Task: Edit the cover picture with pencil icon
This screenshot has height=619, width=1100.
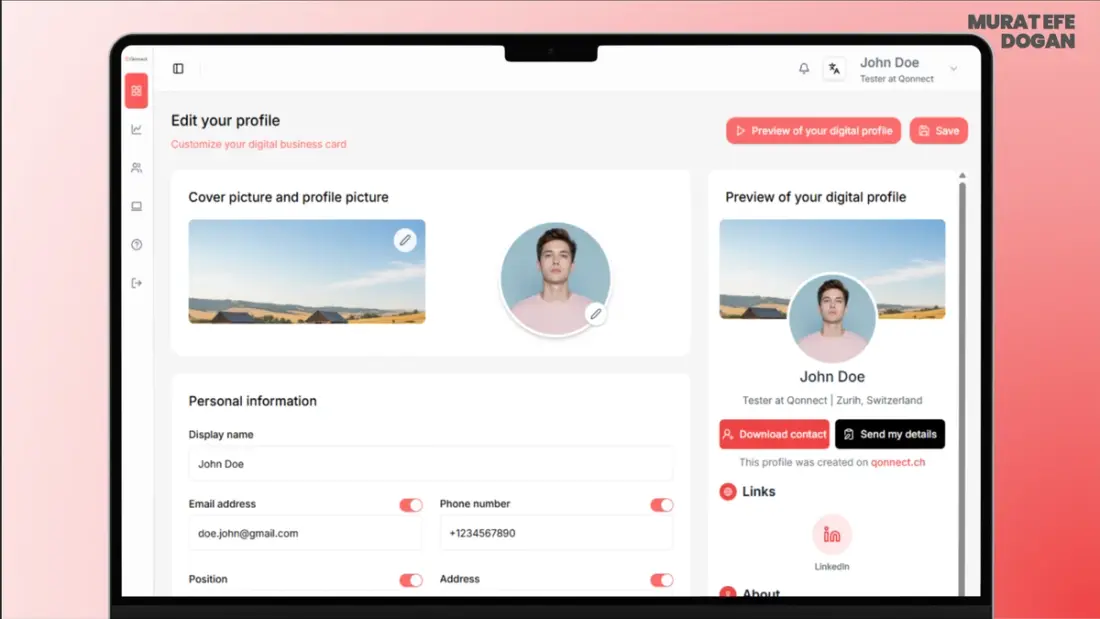Action: 405,240
